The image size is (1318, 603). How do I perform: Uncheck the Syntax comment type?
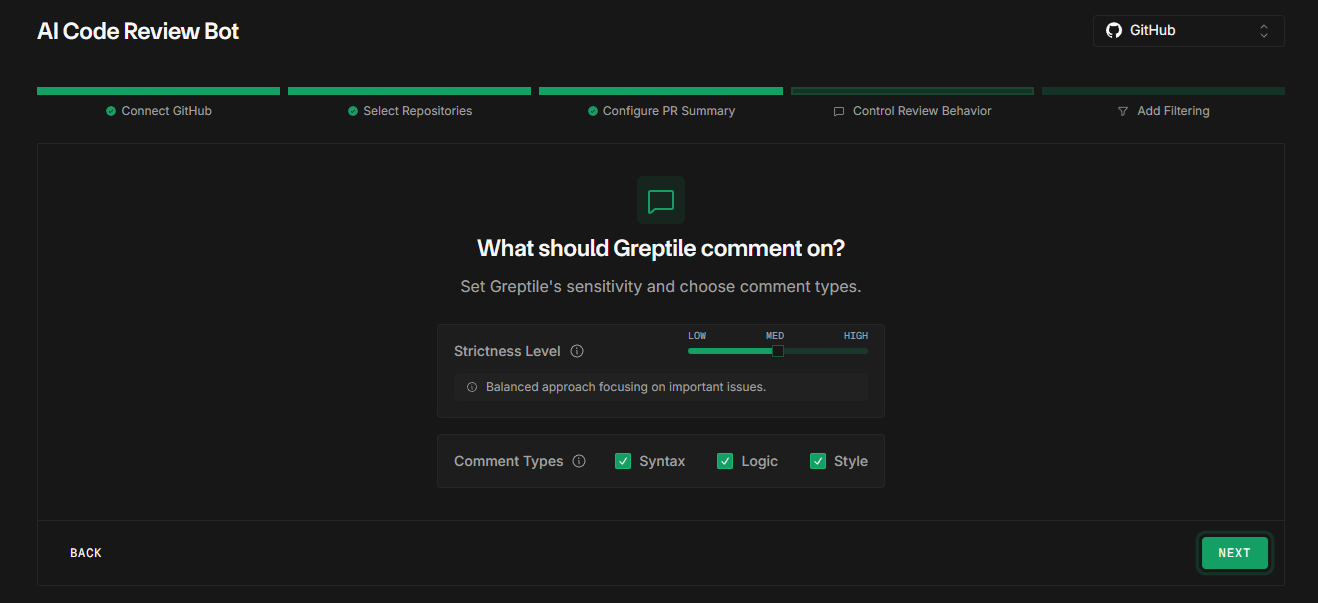pos(623,461)
